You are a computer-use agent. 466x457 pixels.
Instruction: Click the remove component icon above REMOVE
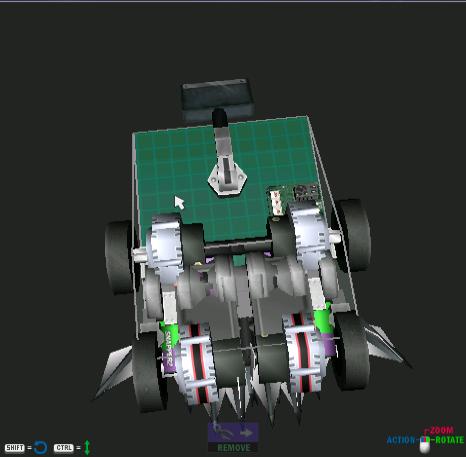pos(233,433)
